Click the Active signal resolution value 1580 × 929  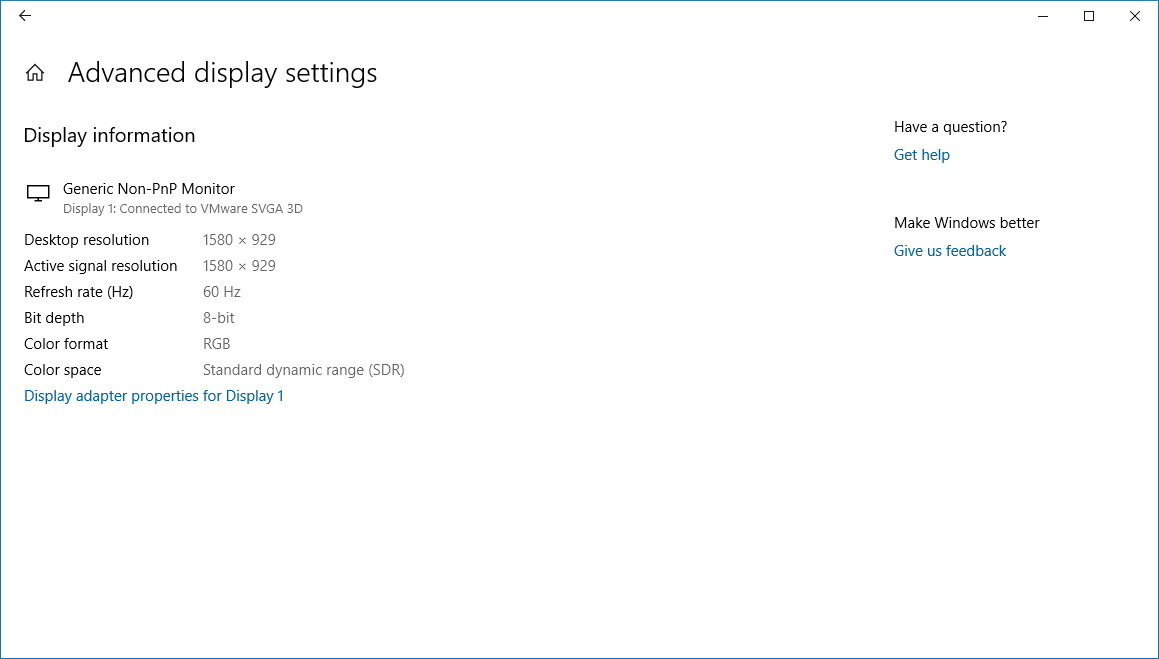(239, 266)
